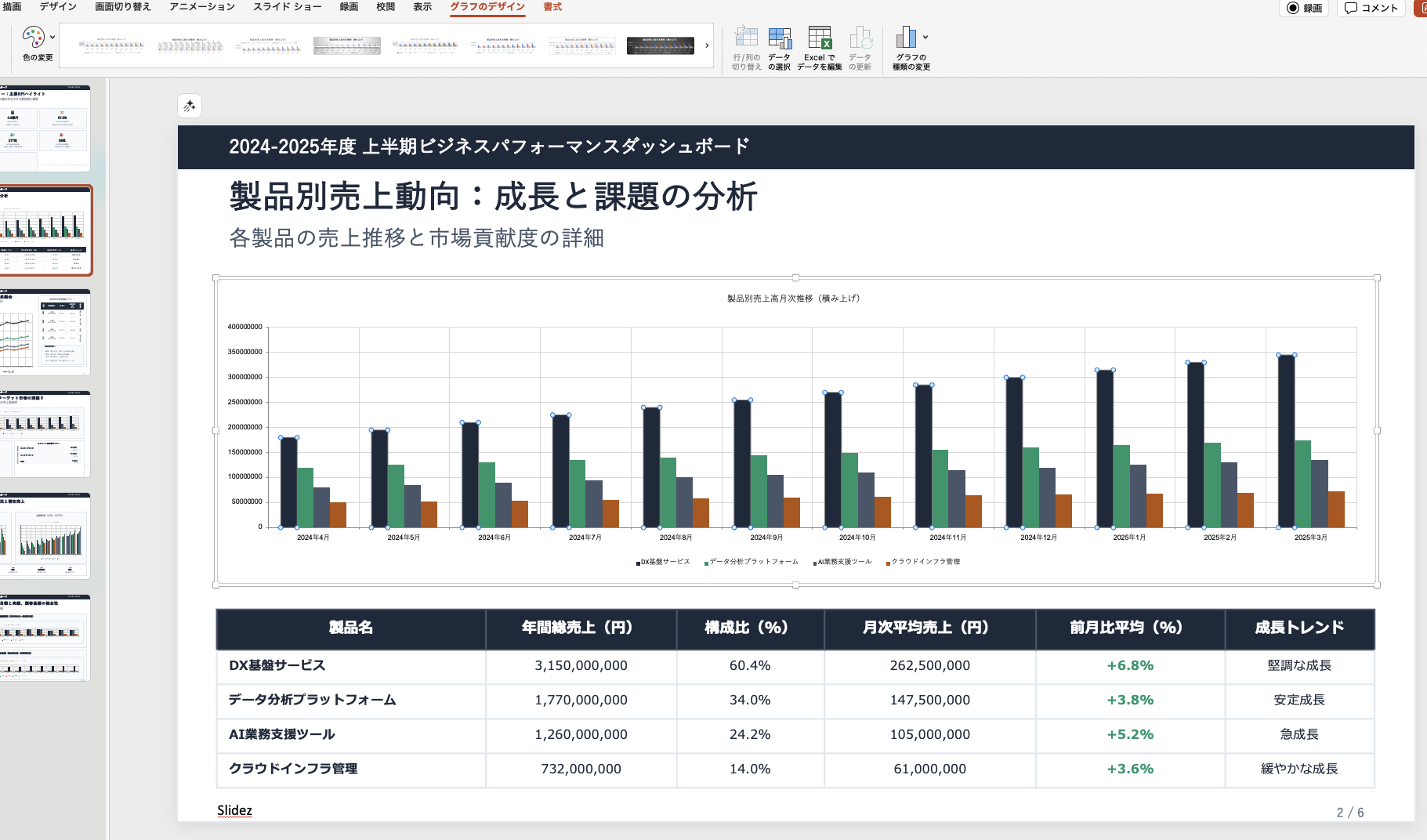Click Excelでデータを編集 icon
This screenshot has width=1427, height=840.
(x=819, y=38)
